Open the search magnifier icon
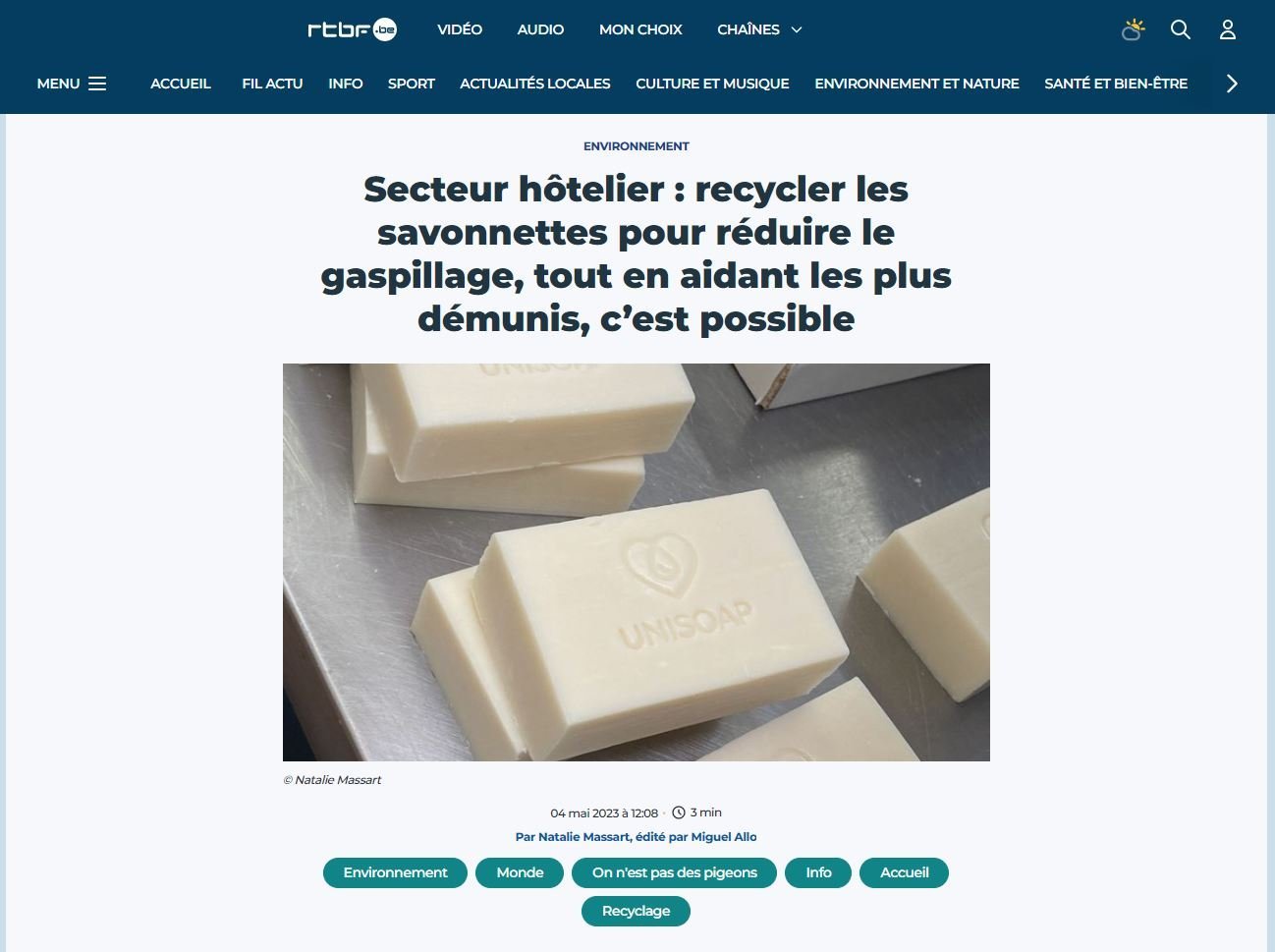1275x952 pixels. (1181, 29)
